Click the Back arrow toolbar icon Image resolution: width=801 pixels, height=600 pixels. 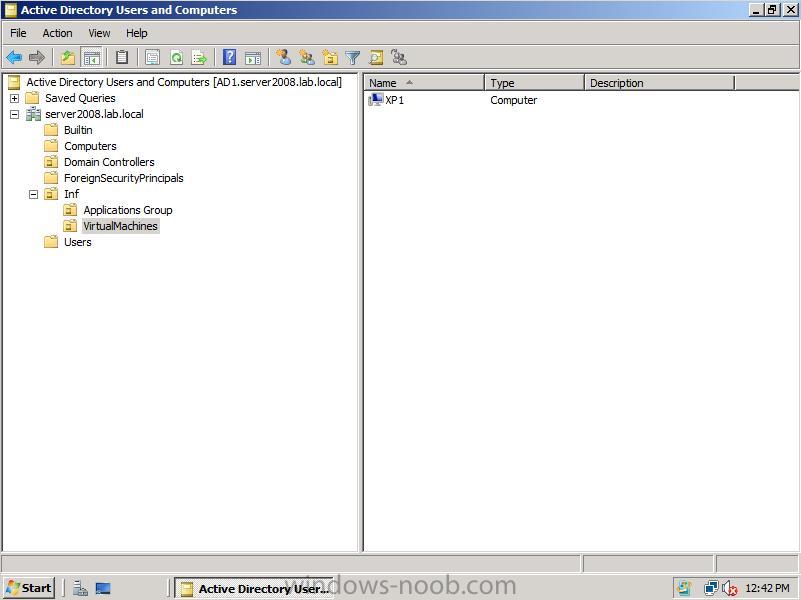tap(14, 57)
